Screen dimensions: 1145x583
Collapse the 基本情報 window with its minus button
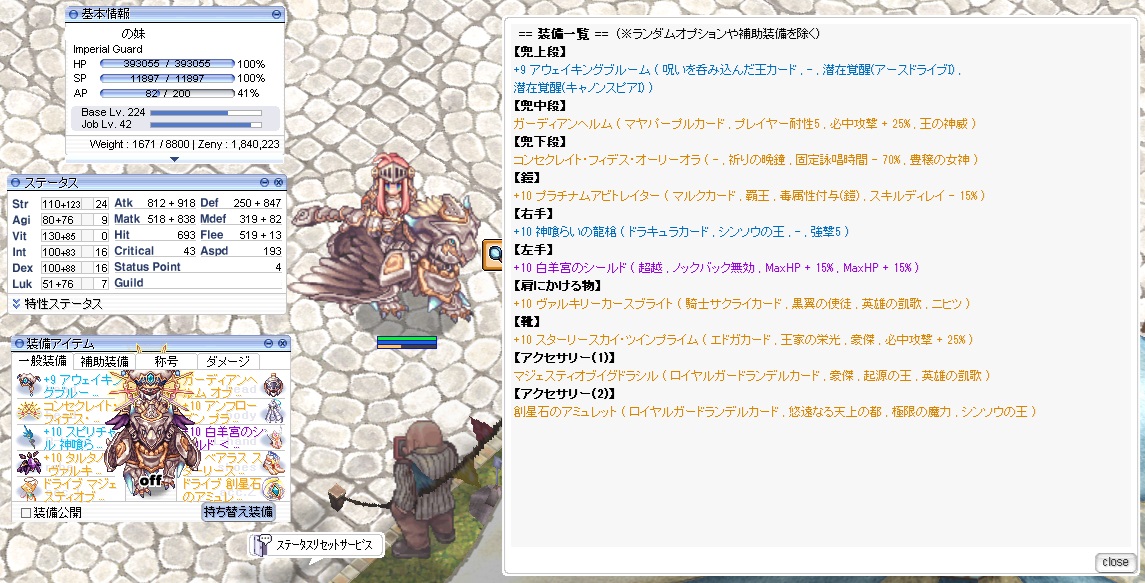pyautogui.click(x=276, y=14)
